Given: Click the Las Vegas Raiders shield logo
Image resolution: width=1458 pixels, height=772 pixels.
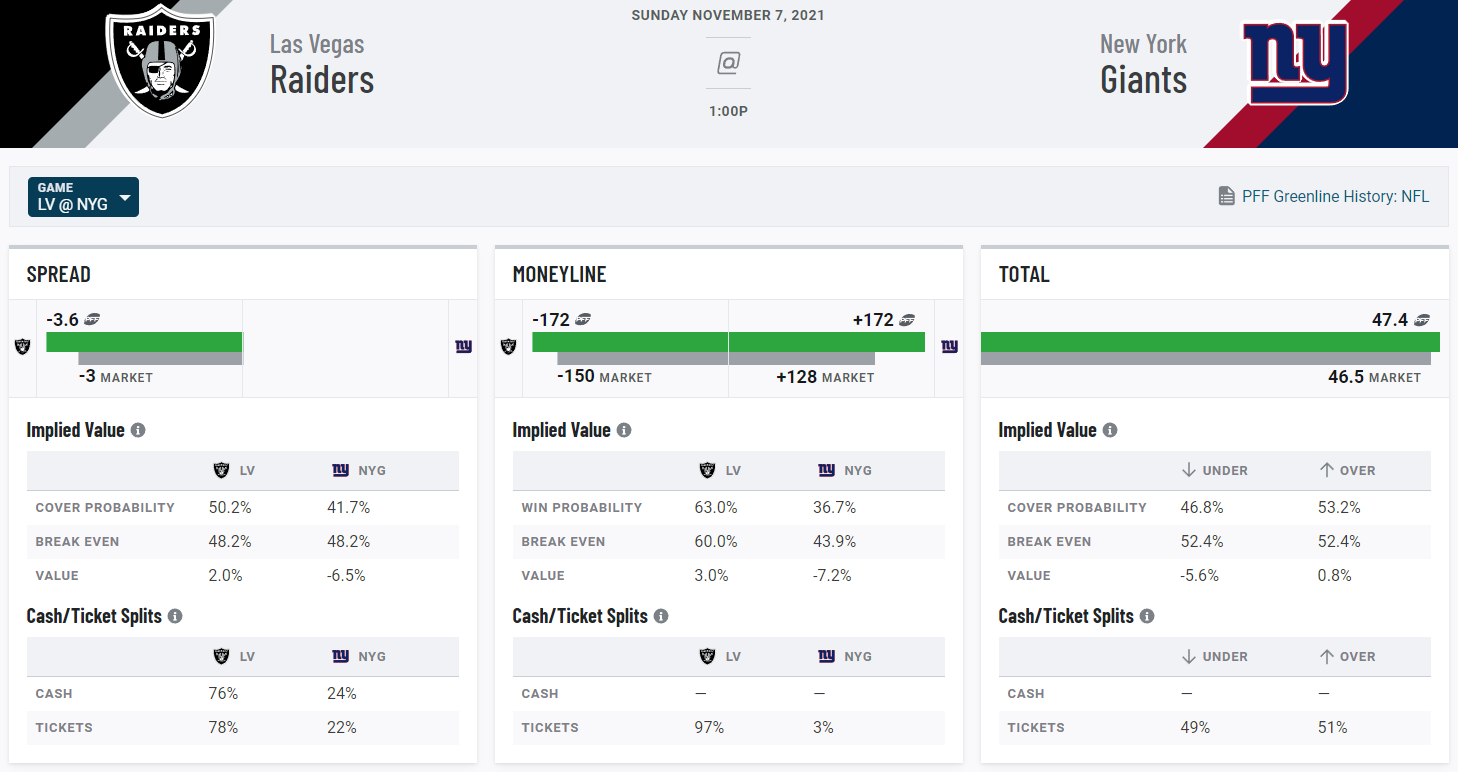Looking at the screenshot, I should point(160,59).
